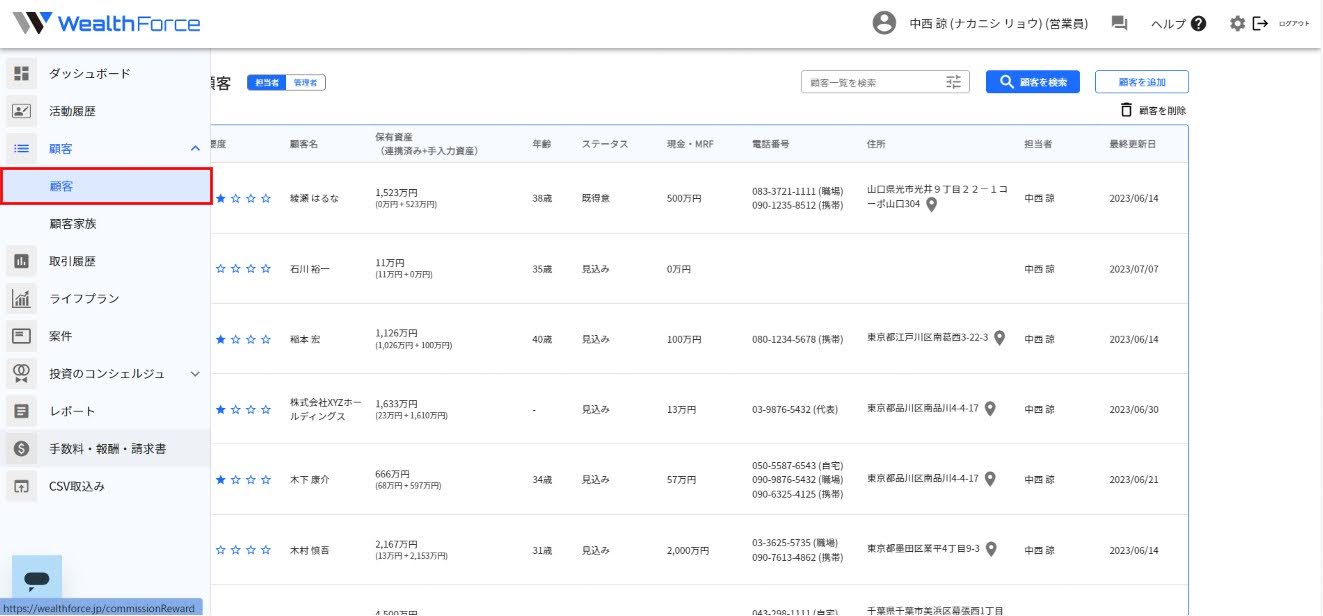Open customer 木下 康介

309,480
